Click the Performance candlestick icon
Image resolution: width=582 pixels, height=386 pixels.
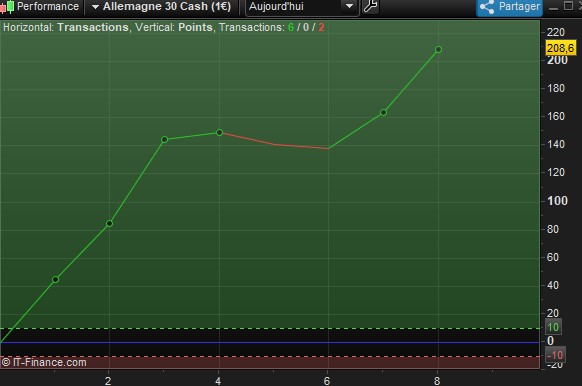click(7, 7)
